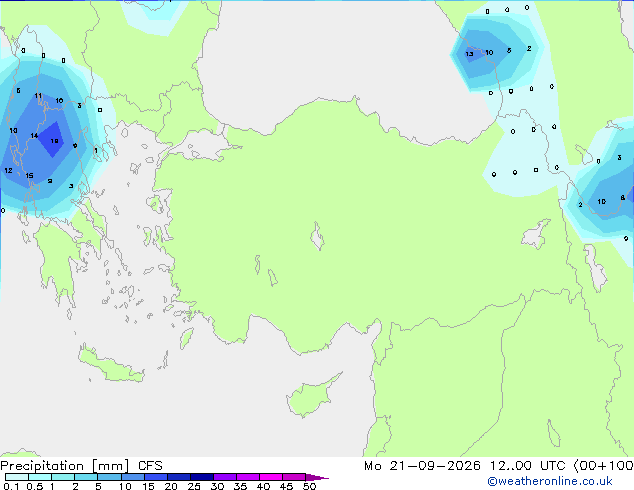Click the '14' precipitation value on the map
This screenshot has width=634, height=490.
(34, 135)
